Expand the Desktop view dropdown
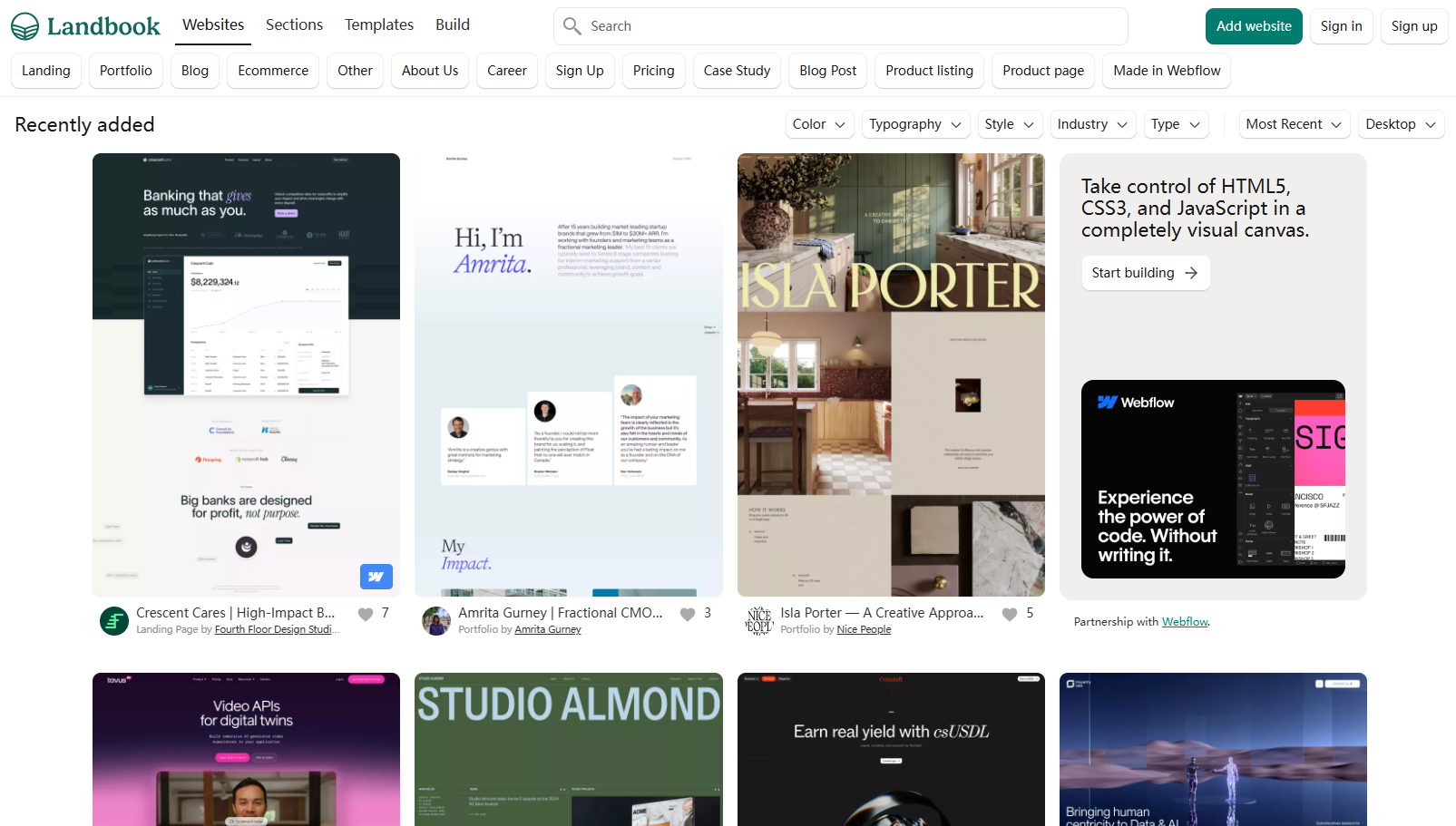This screenshot has width=1456, height=826. click(1401, 124)
